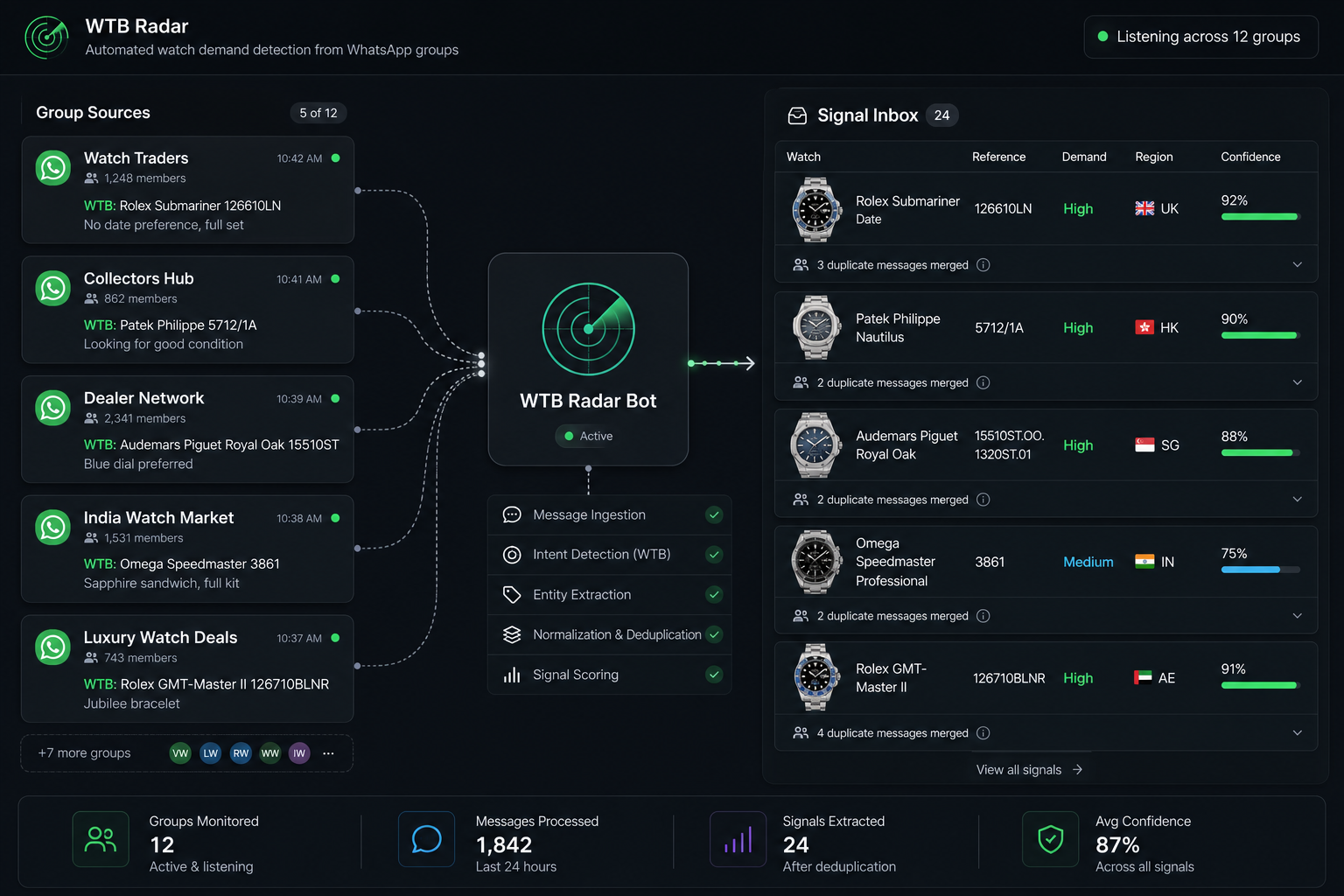Image resolution: width=1344 pixels, height=896 pixels.
Task: Sort by the Demand column header
Action: tap(1084, 157)
